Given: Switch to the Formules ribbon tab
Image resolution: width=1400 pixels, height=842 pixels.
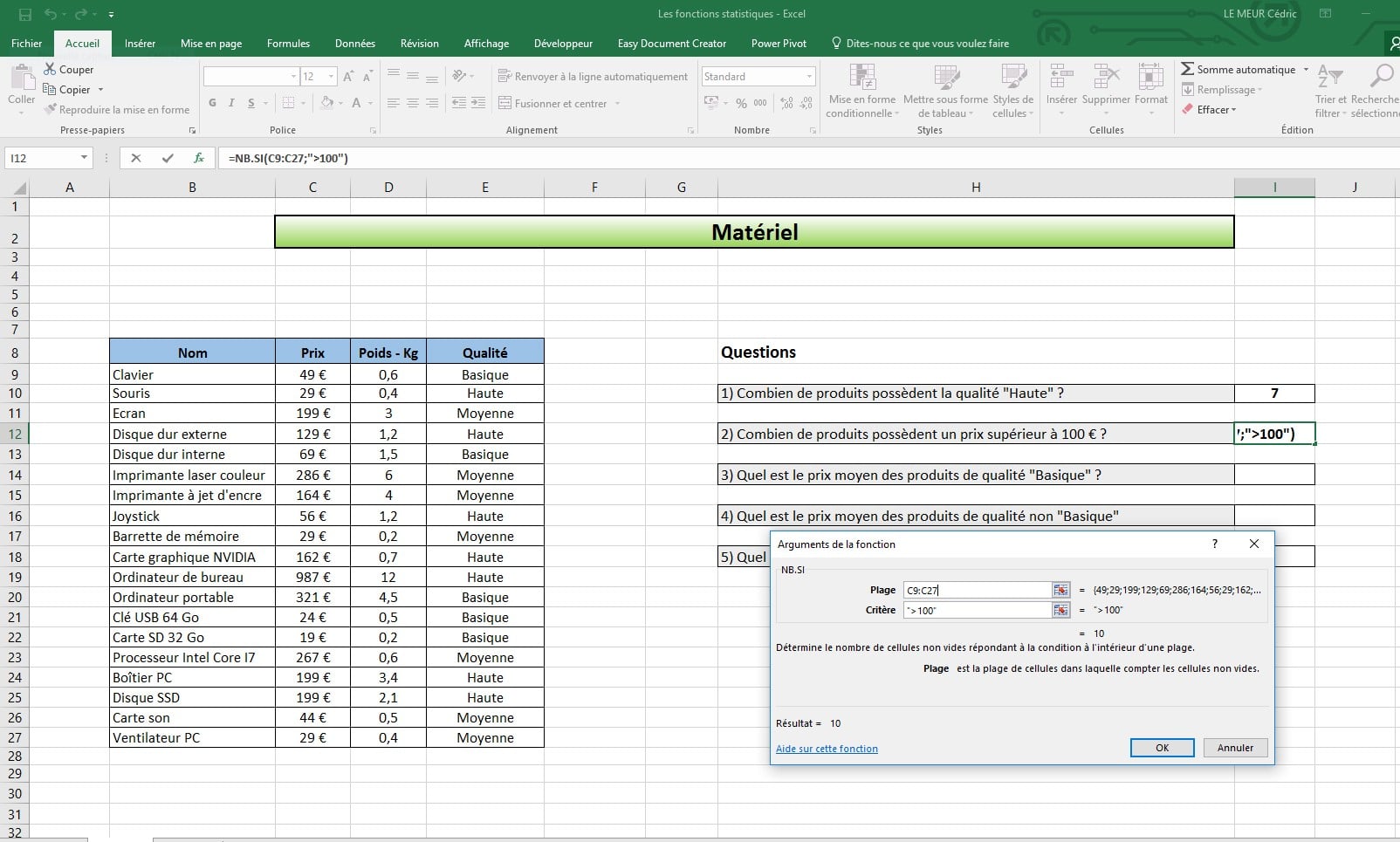Looking at the screenshot, I should (x=288, y=43).
